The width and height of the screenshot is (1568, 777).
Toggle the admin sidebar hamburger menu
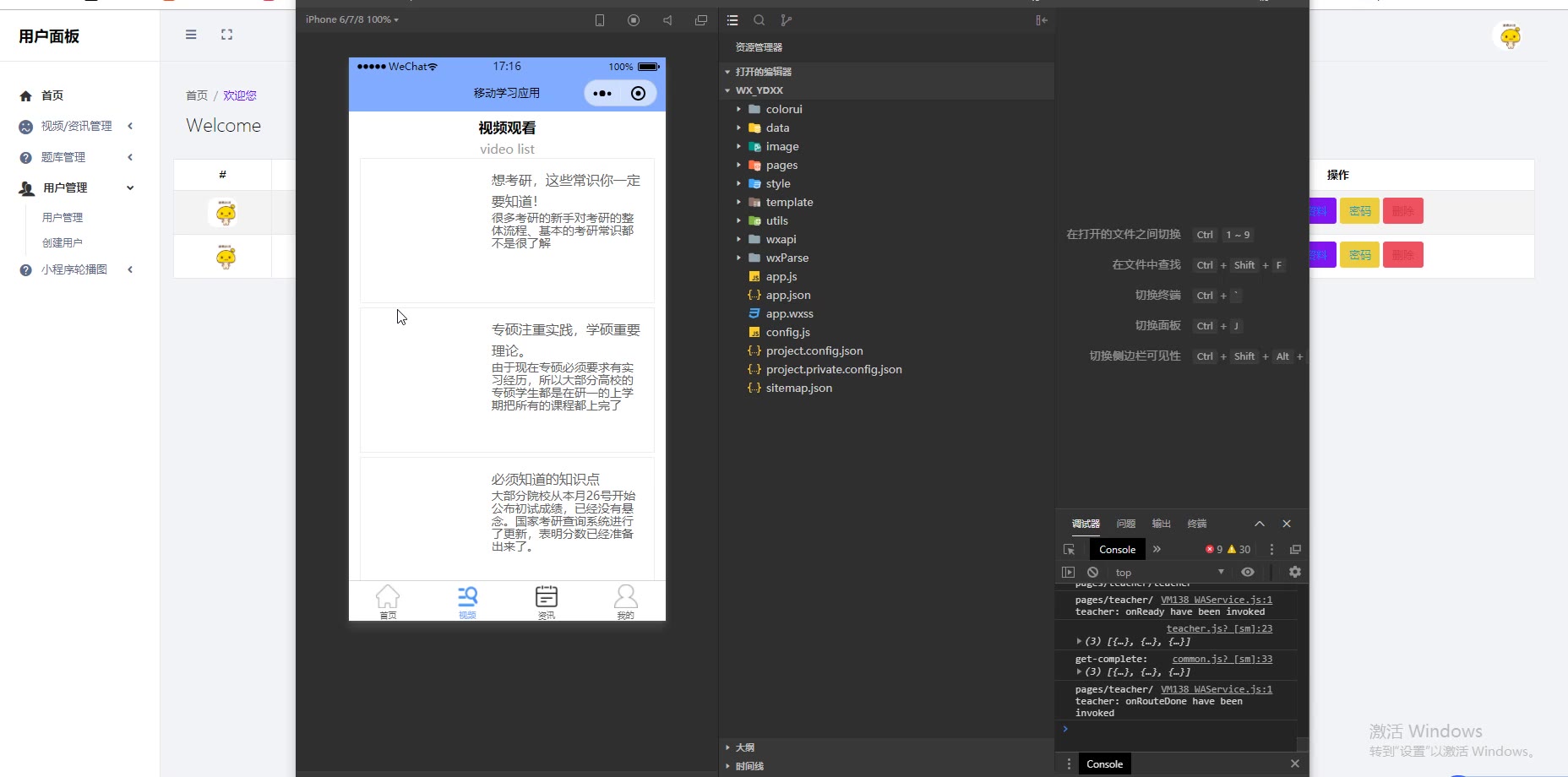(x=191, y=35)
